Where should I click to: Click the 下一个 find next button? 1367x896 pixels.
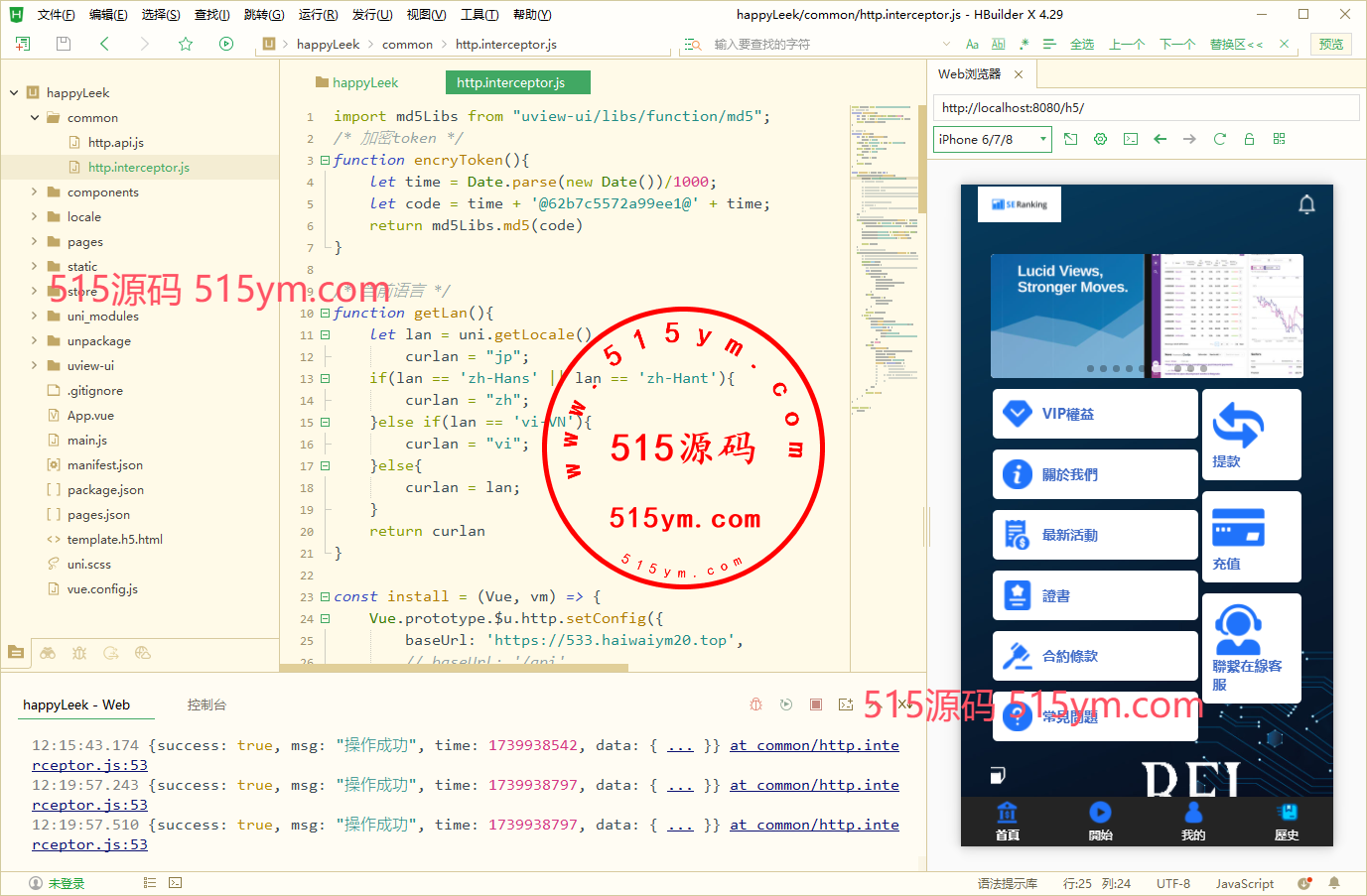(1176, 45)
